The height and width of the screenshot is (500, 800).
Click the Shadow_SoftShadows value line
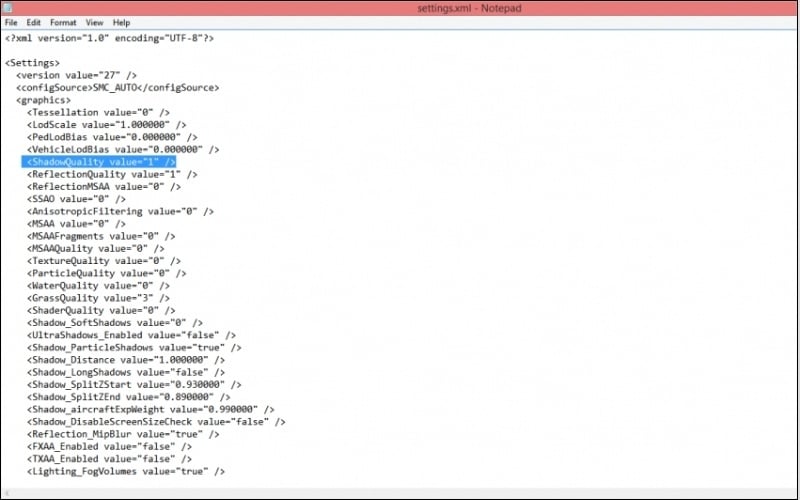pyautogui.click(x=115, y=322)
